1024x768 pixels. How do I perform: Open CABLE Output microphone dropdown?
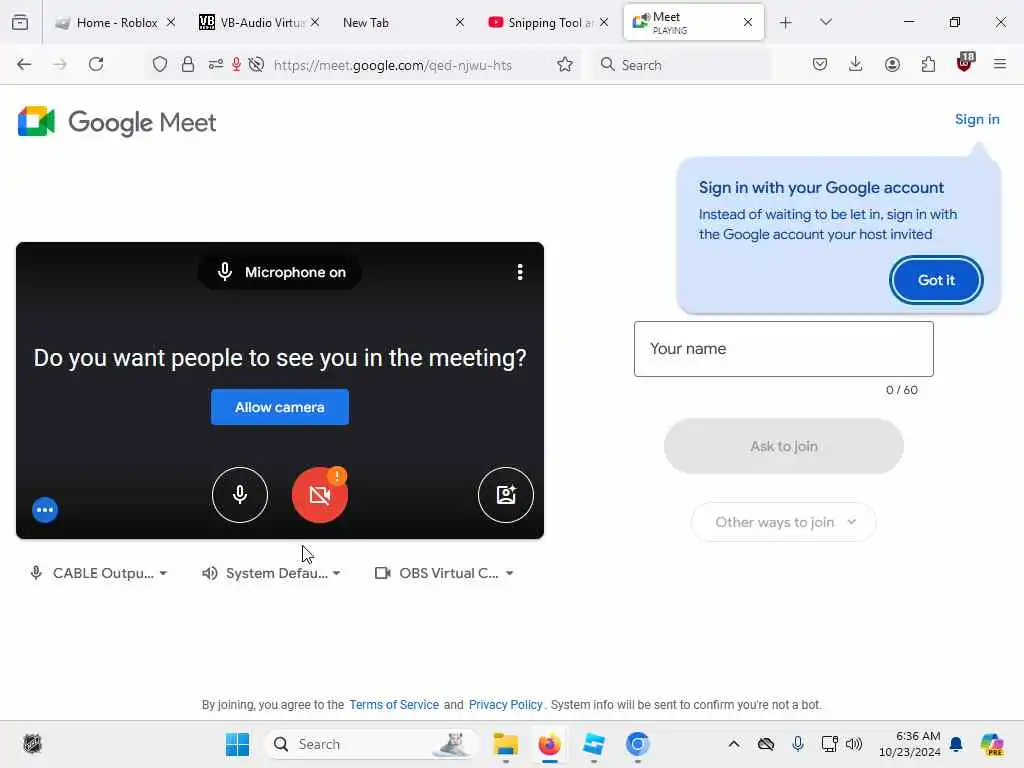coord(99,573)
